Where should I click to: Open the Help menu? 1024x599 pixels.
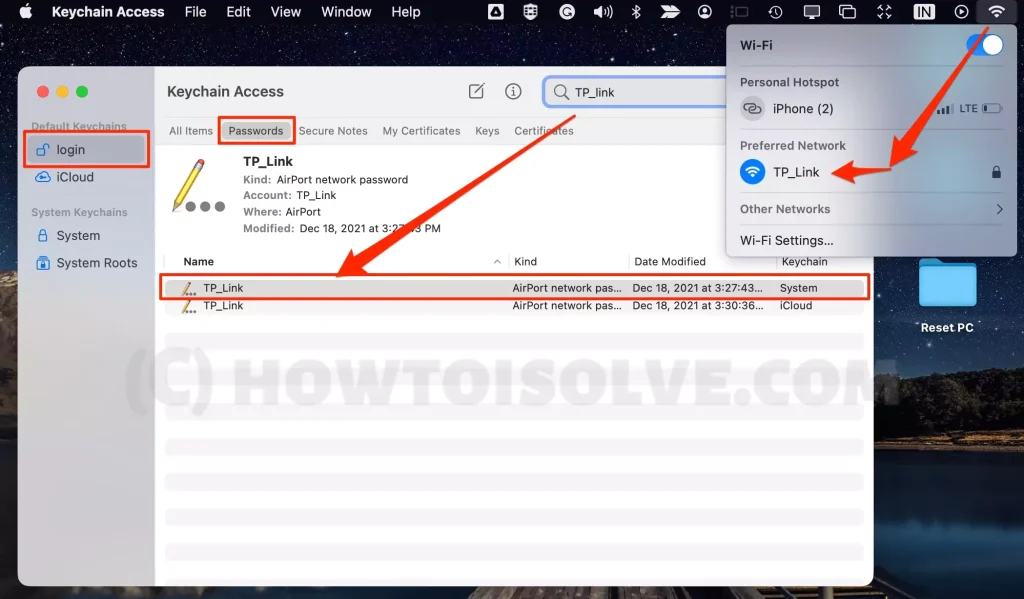coord(406,12)
